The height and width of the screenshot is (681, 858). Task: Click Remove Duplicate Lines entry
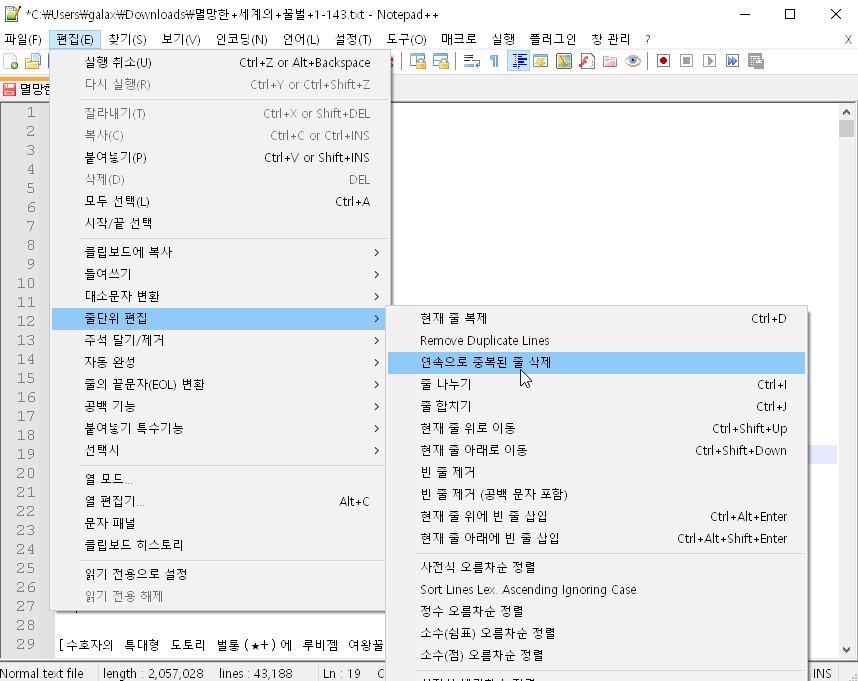[x=596, y=340]
